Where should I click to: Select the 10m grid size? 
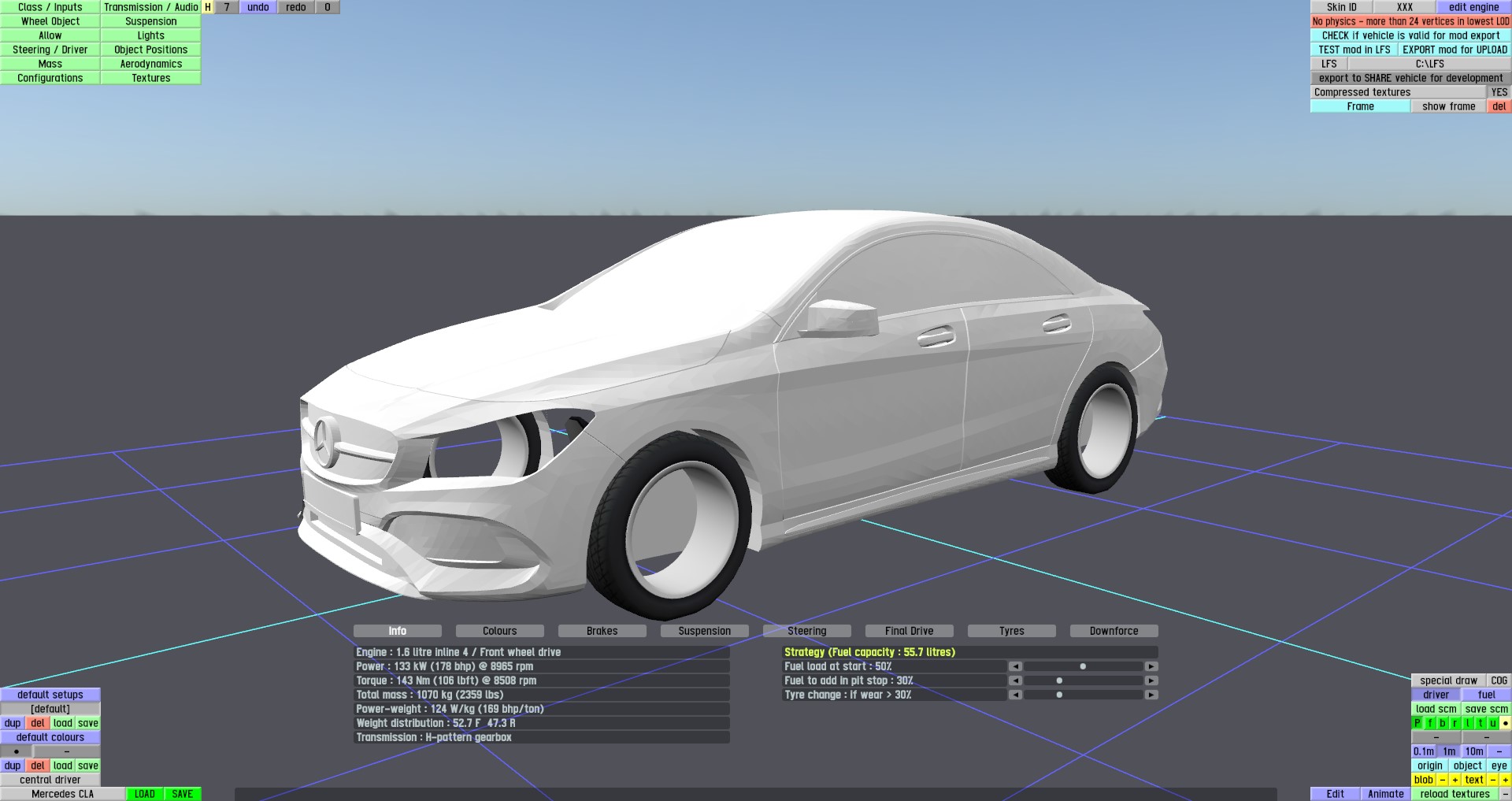(1474, 751)
